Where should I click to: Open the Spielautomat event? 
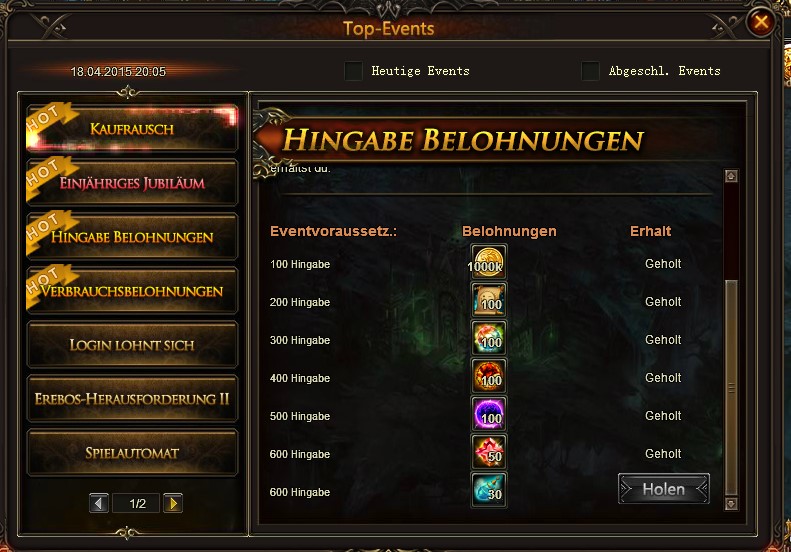[132, 453]
